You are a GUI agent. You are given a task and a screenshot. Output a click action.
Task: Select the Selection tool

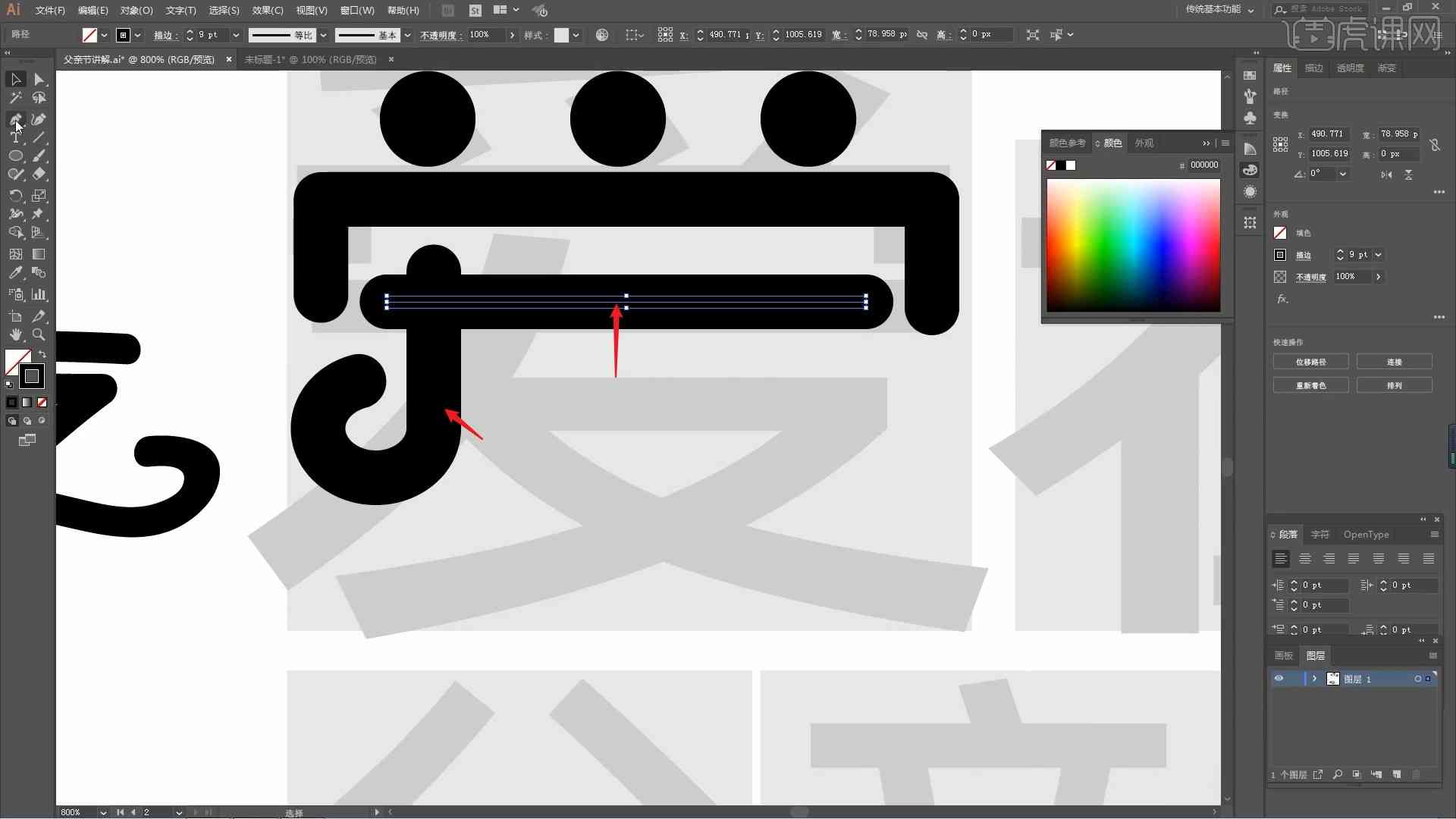click(x=15, y=78)
